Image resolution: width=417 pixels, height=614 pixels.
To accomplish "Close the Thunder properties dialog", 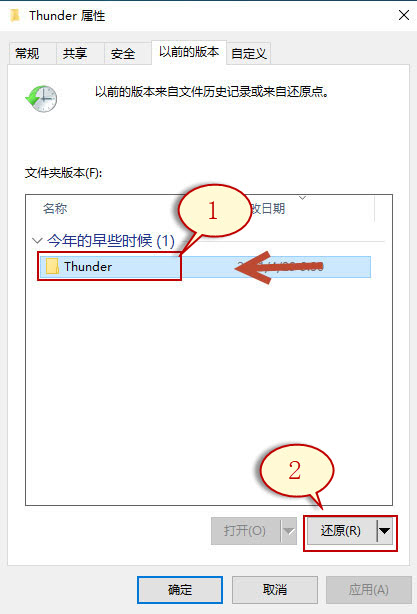I will click(404, 16).
